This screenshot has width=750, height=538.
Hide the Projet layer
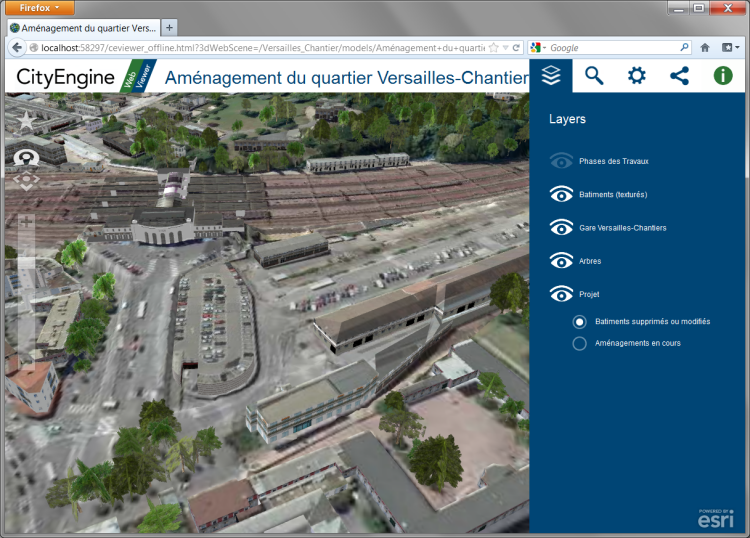coord(561,294)
